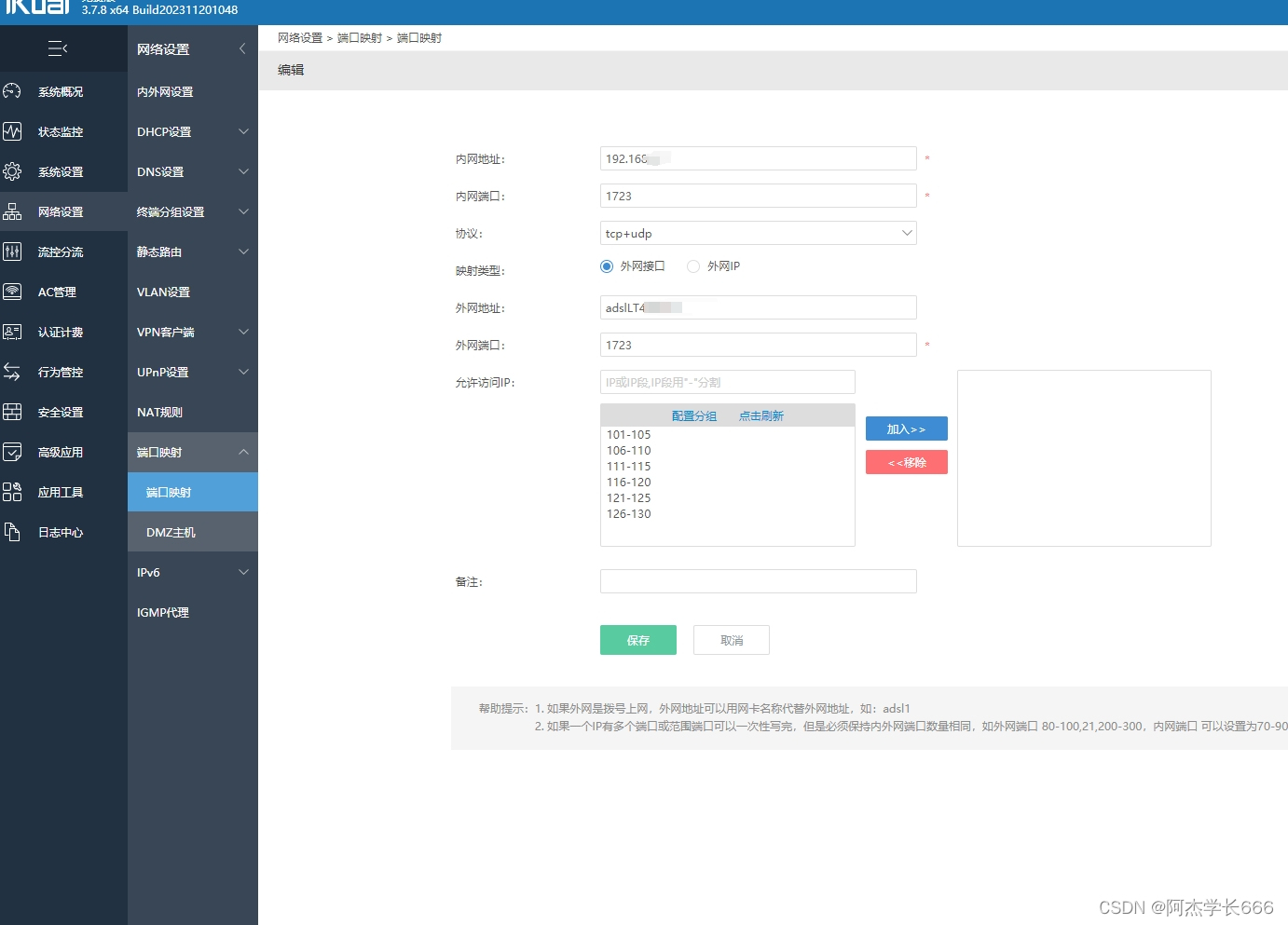Viewport: 1288px width, 925px height.
Task: Open Status Monitoring (状态监控) icon
Action: (x=12, y=131)
